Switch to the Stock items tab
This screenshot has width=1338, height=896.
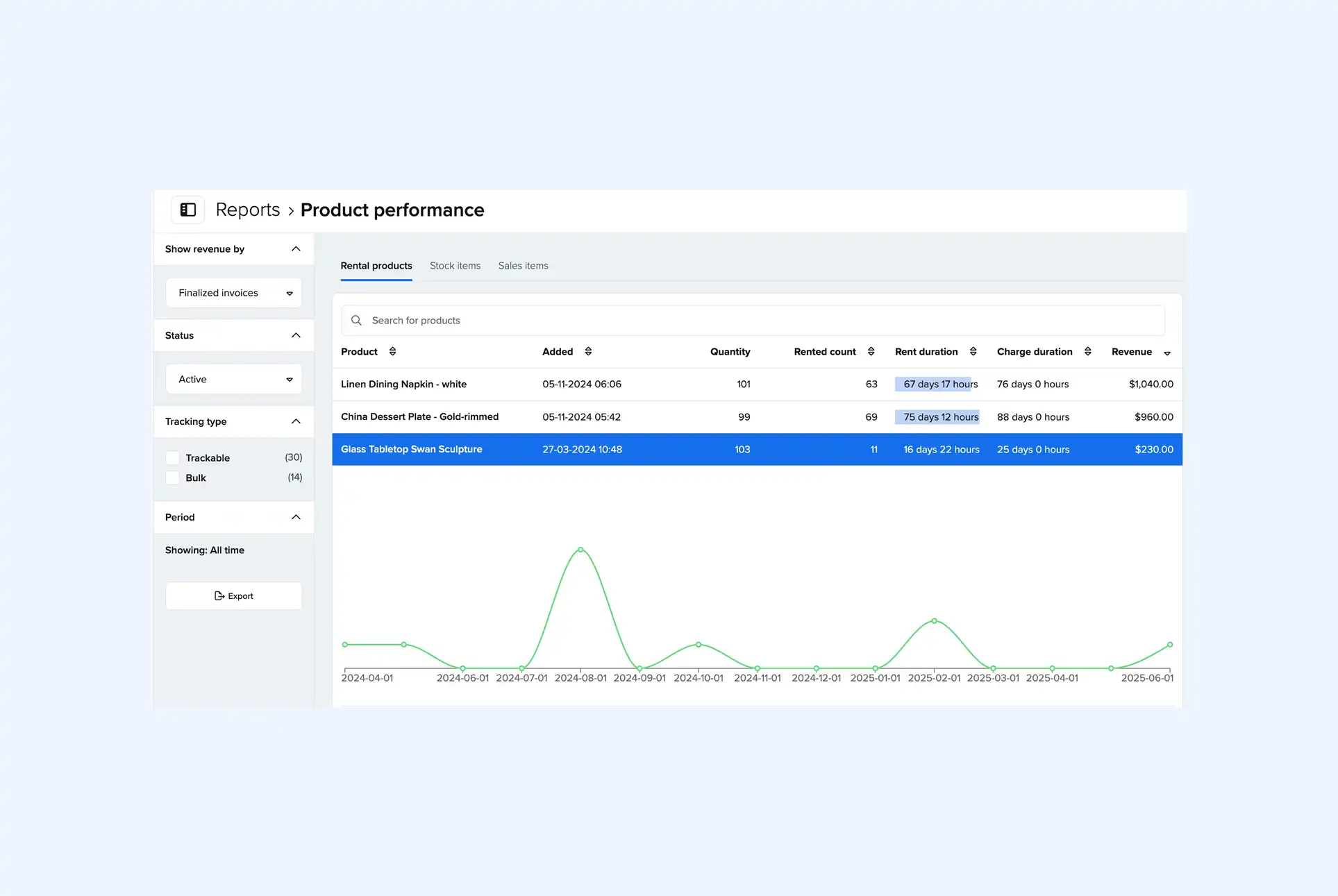tap(455, 265)
